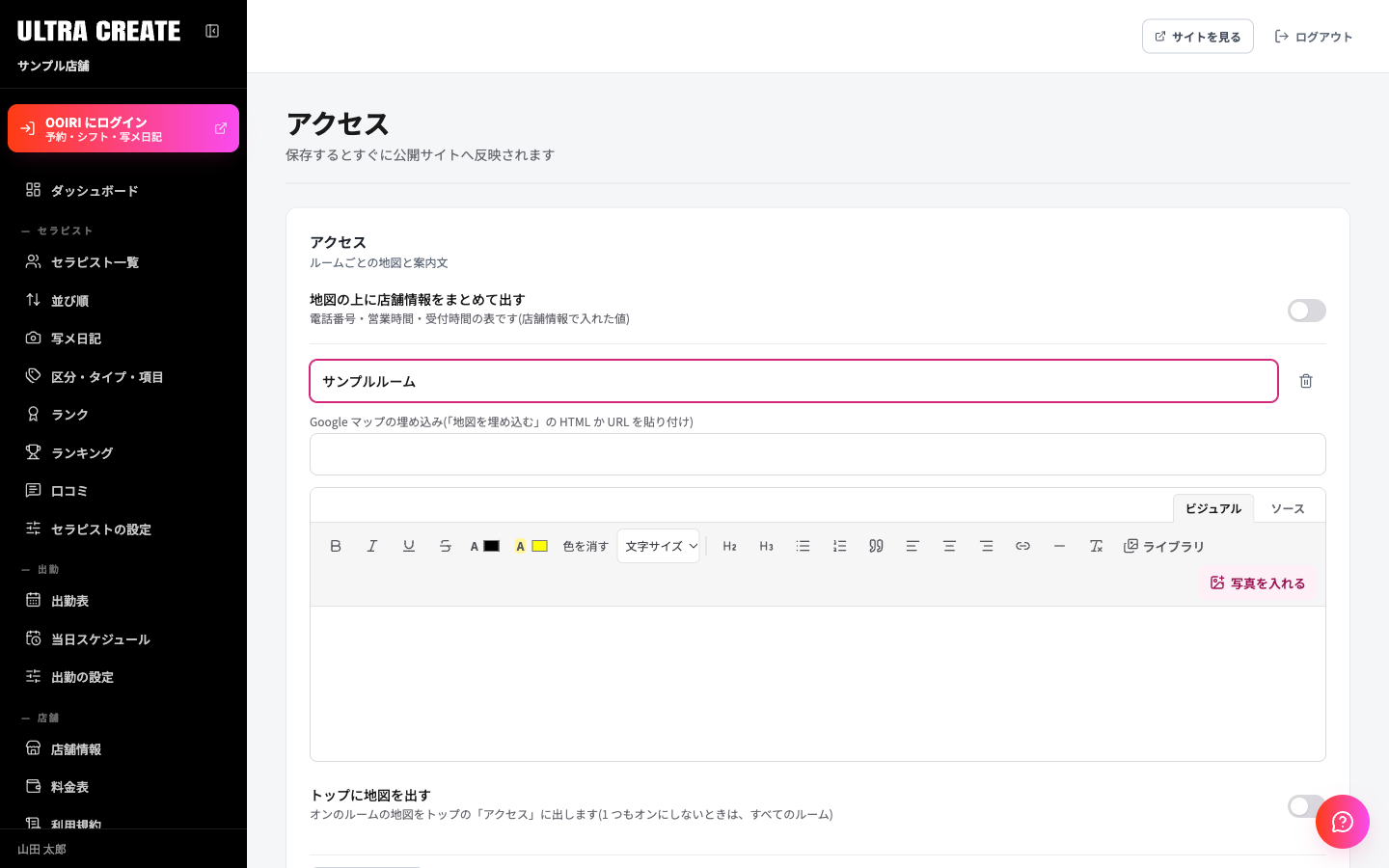The image size is (1389, 868).
Task: Open the 文字サイズ dropdown
Action: click(x=659, y=546)
